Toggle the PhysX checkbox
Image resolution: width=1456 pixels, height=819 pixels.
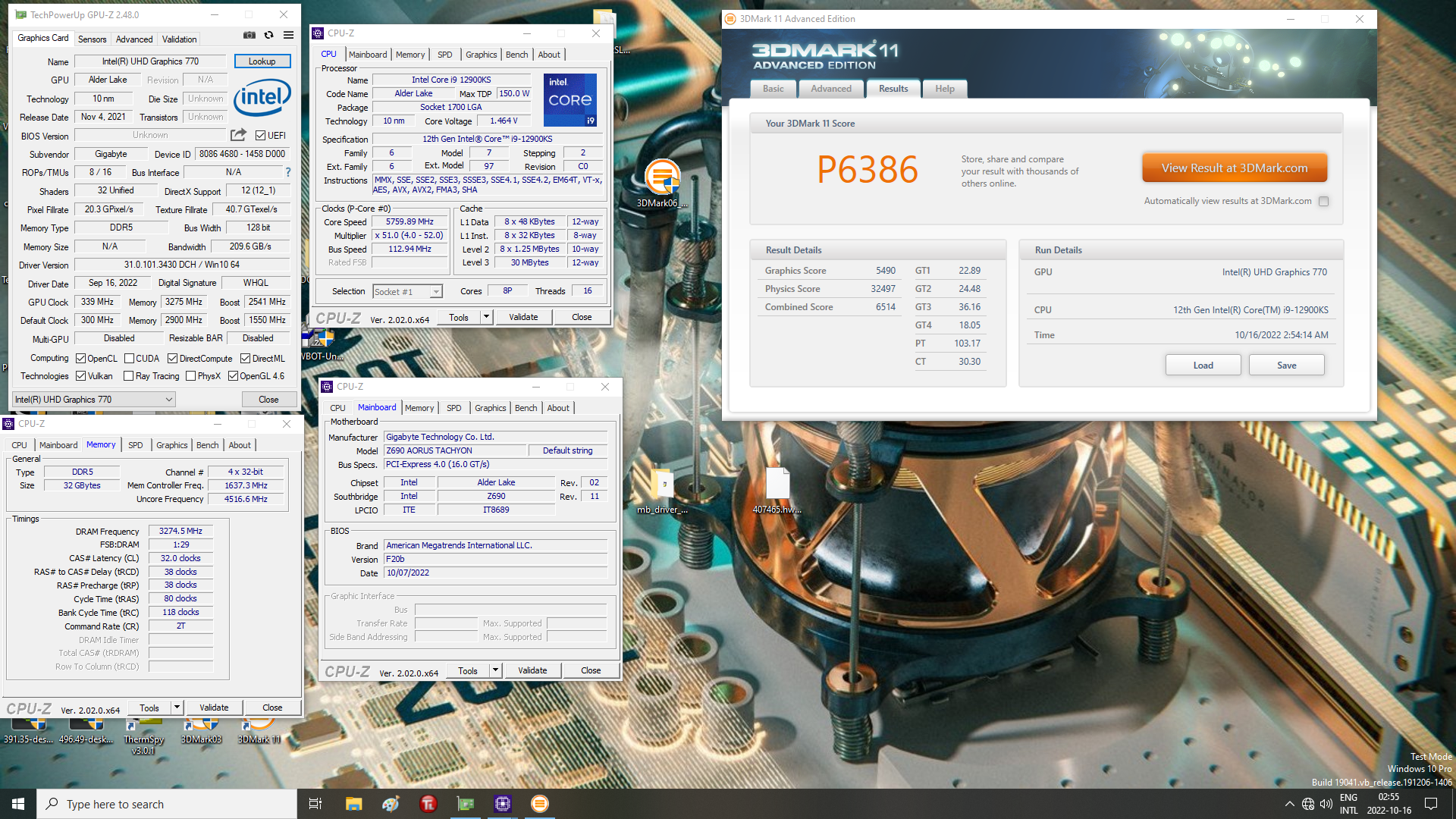tap(190, 376)
